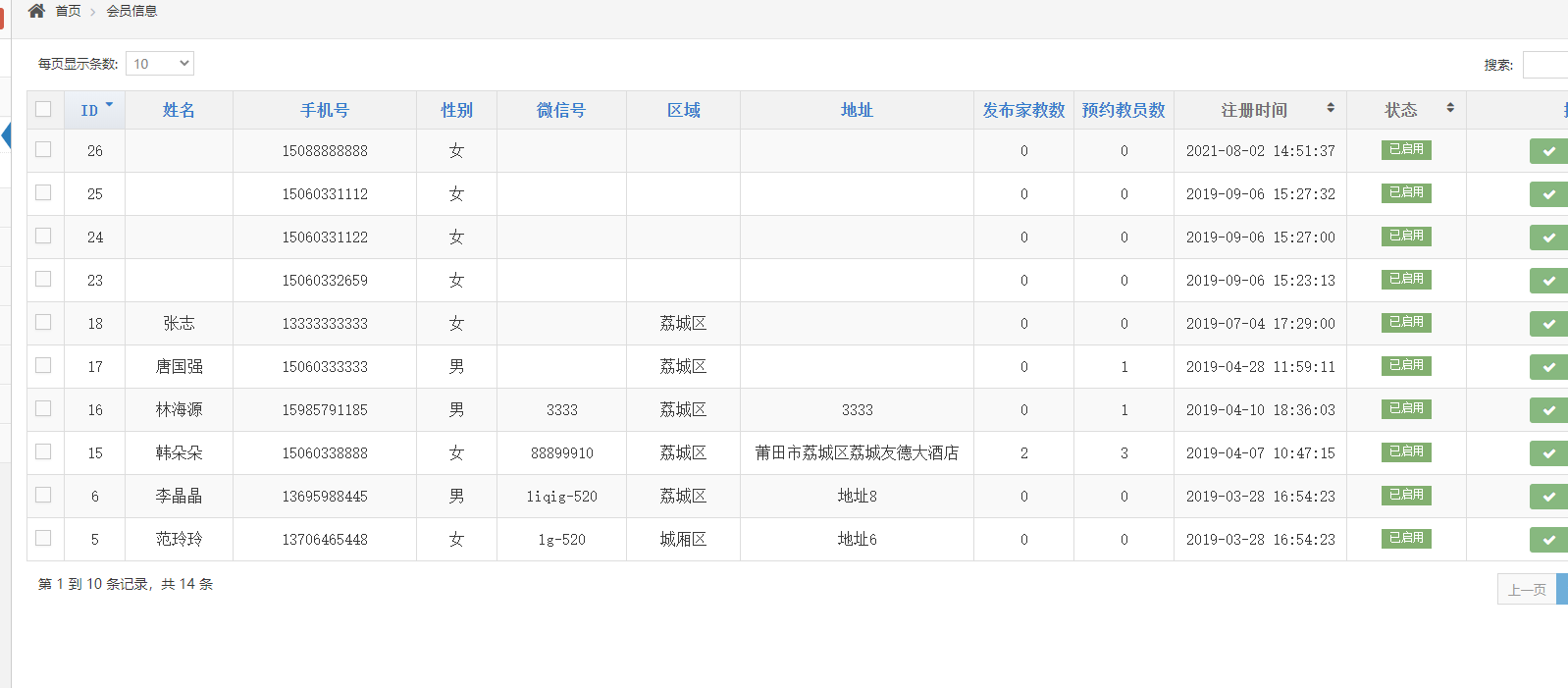This screenshot has width=1568, height=688.
Task: Click the blue sidebar collapse arrow
Action: click(6, 135)
